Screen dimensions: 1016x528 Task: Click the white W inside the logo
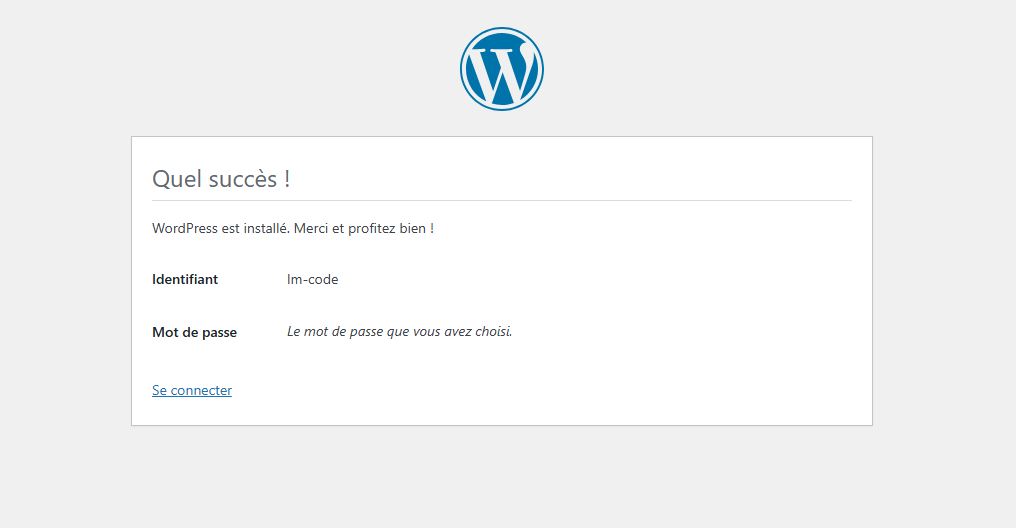[499, 74]
